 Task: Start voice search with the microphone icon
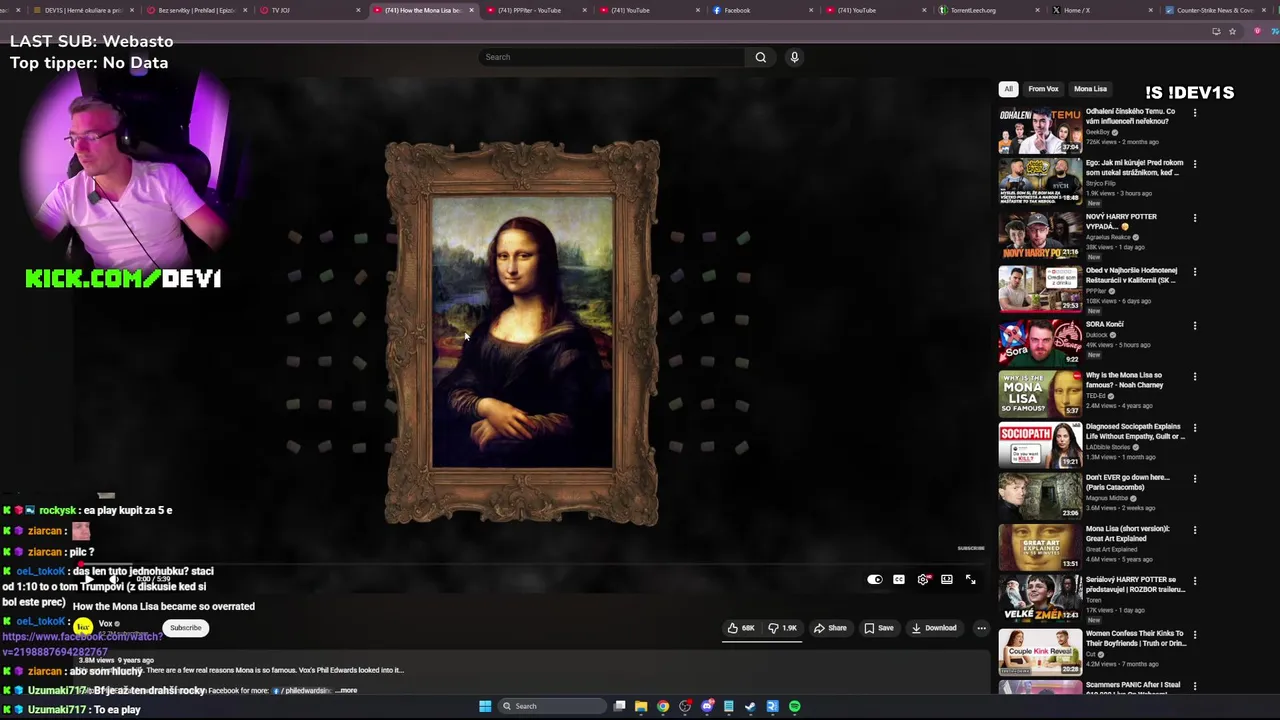point(794,57)
